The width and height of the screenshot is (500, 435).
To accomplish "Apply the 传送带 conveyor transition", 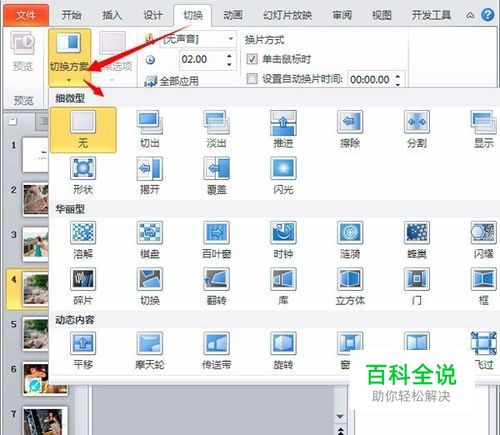I will click(216, 351).
